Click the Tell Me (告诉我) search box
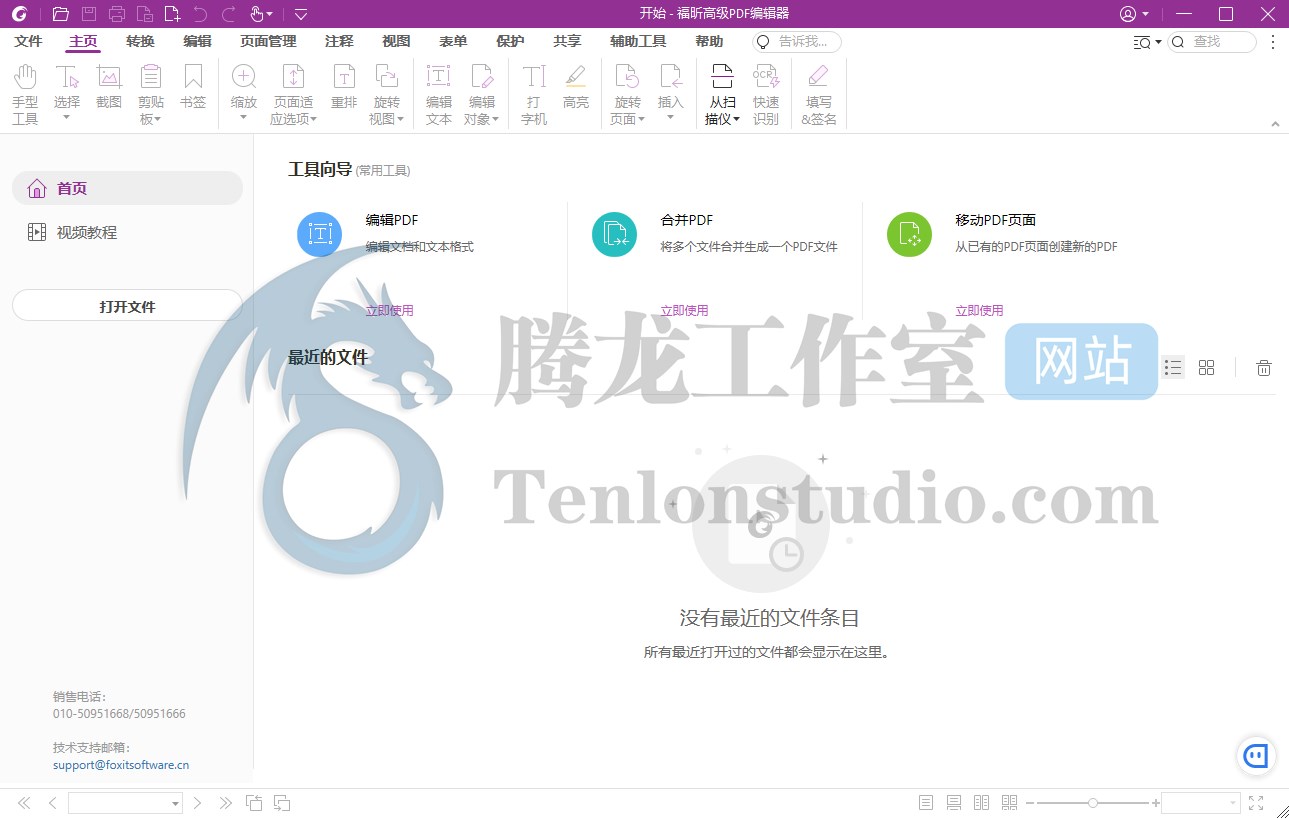The width and height of the screenshot is (1289, 818). coord(796,42)
